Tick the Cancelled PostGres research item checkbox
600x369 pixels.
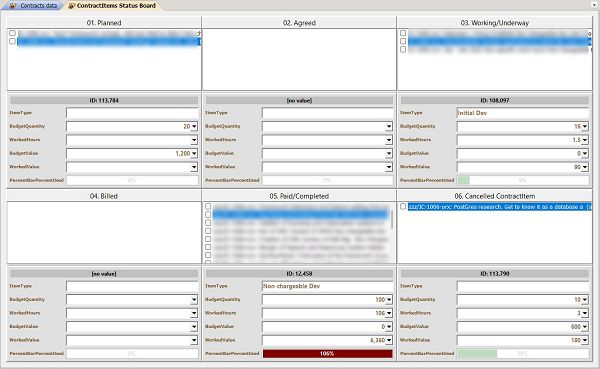click(403, 207)
